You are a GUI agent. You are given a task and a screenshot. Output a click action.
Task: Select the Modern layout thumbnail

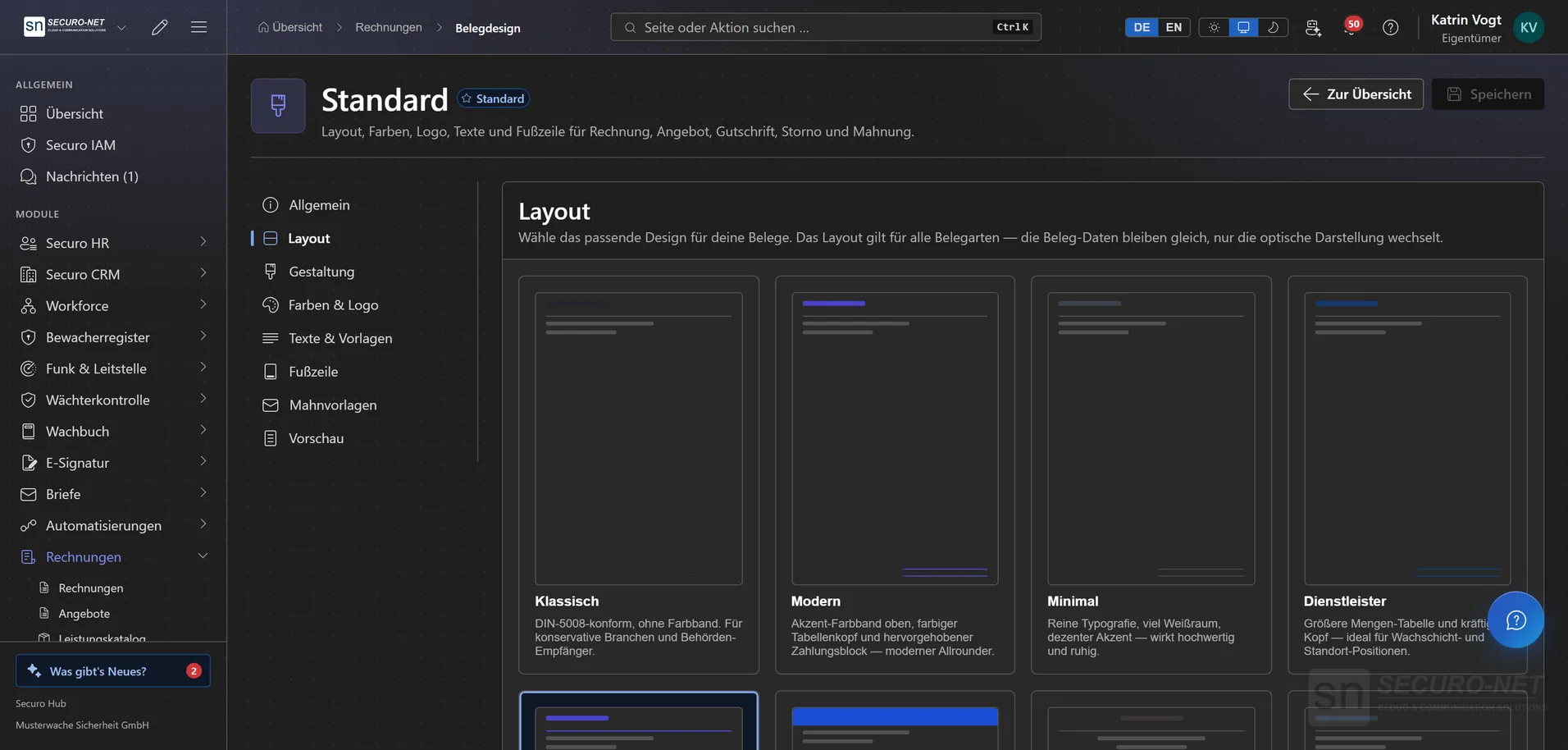coord(895,439)
